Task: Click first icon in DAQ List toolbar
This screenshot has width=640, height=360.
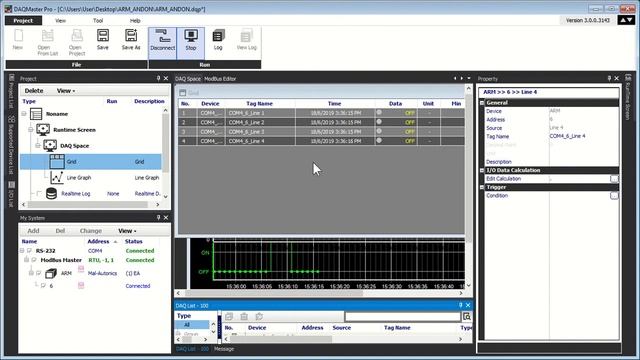Action: pos(229,316)
